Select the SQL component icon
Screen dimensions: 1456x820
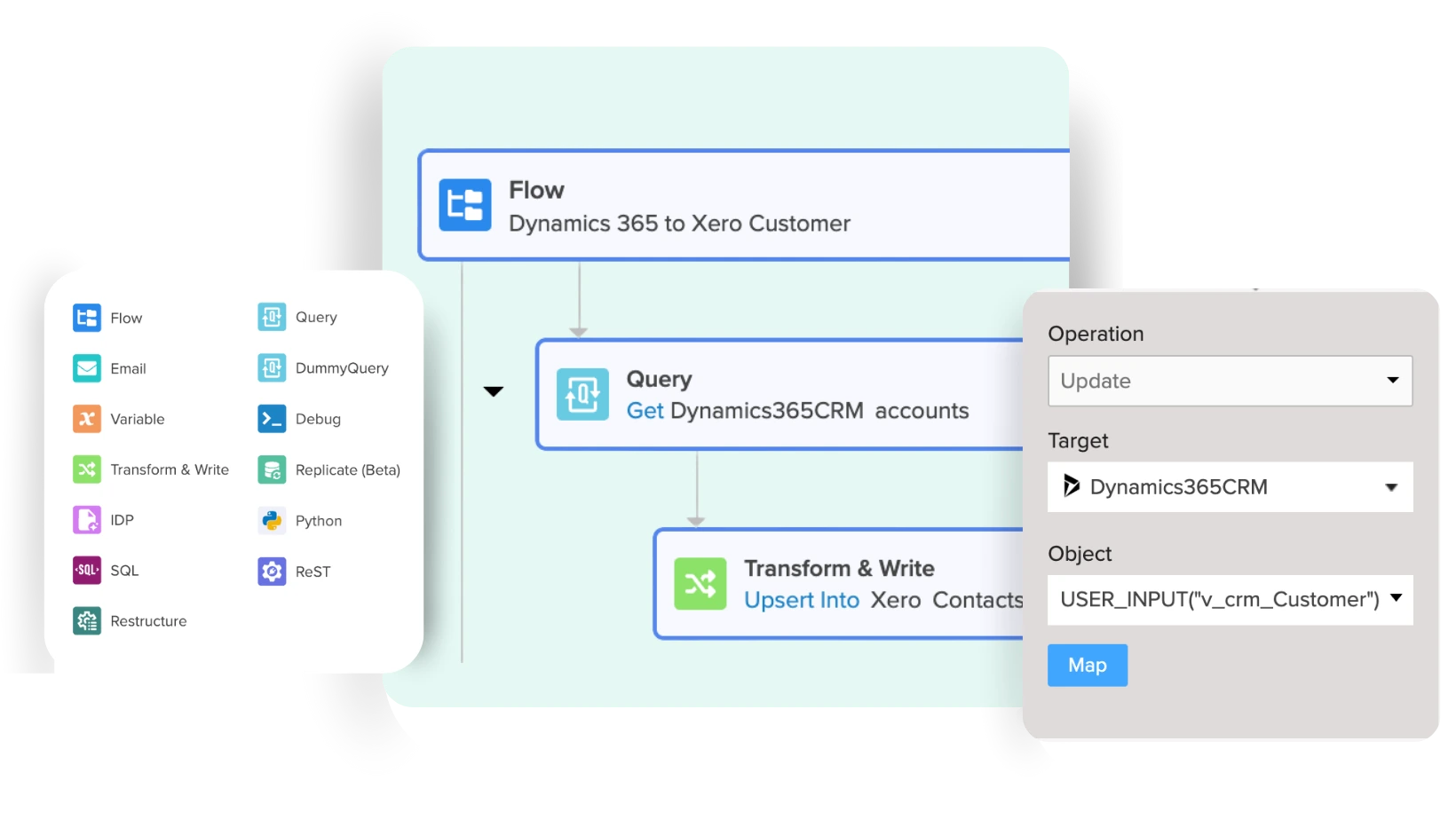point(86,570)
